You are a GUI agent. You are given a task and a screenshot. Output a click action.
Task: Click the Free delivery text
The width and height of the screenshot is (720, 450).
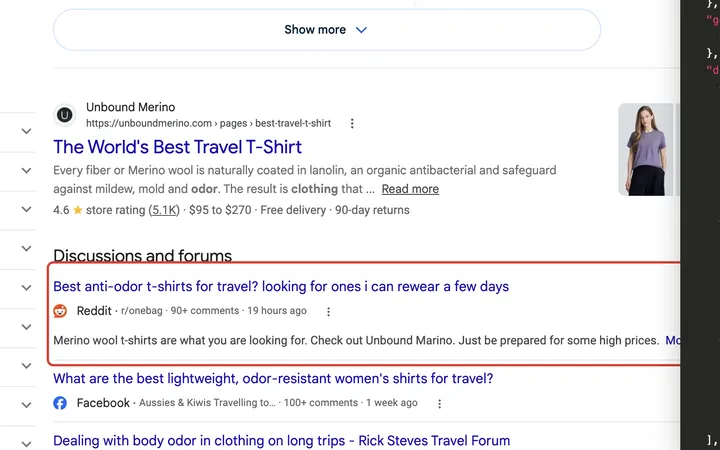pyautogui.click(x=293, y=210)
